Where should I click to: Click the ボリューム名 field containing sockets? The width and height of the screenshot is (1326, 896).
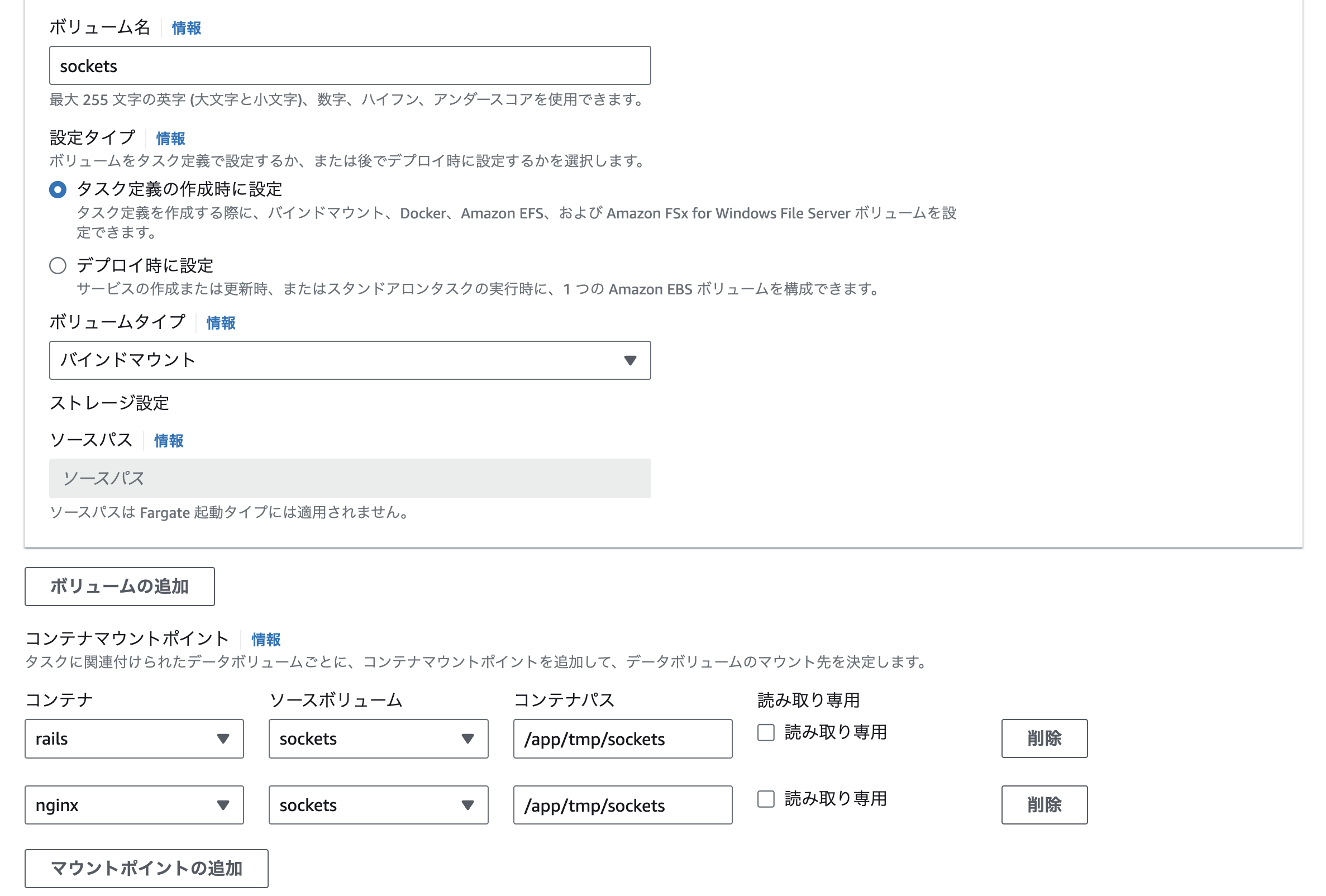point(350,66)
